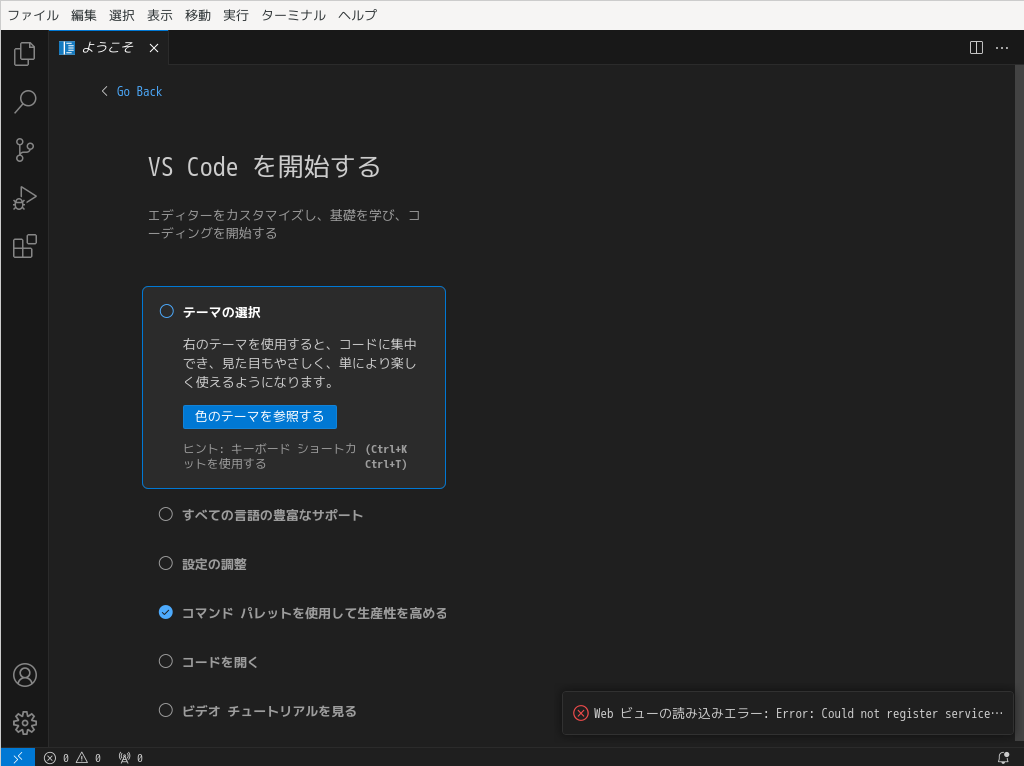Open the Accounts menu icon
Screen dimensions: 1024x766
click(25, 675)
